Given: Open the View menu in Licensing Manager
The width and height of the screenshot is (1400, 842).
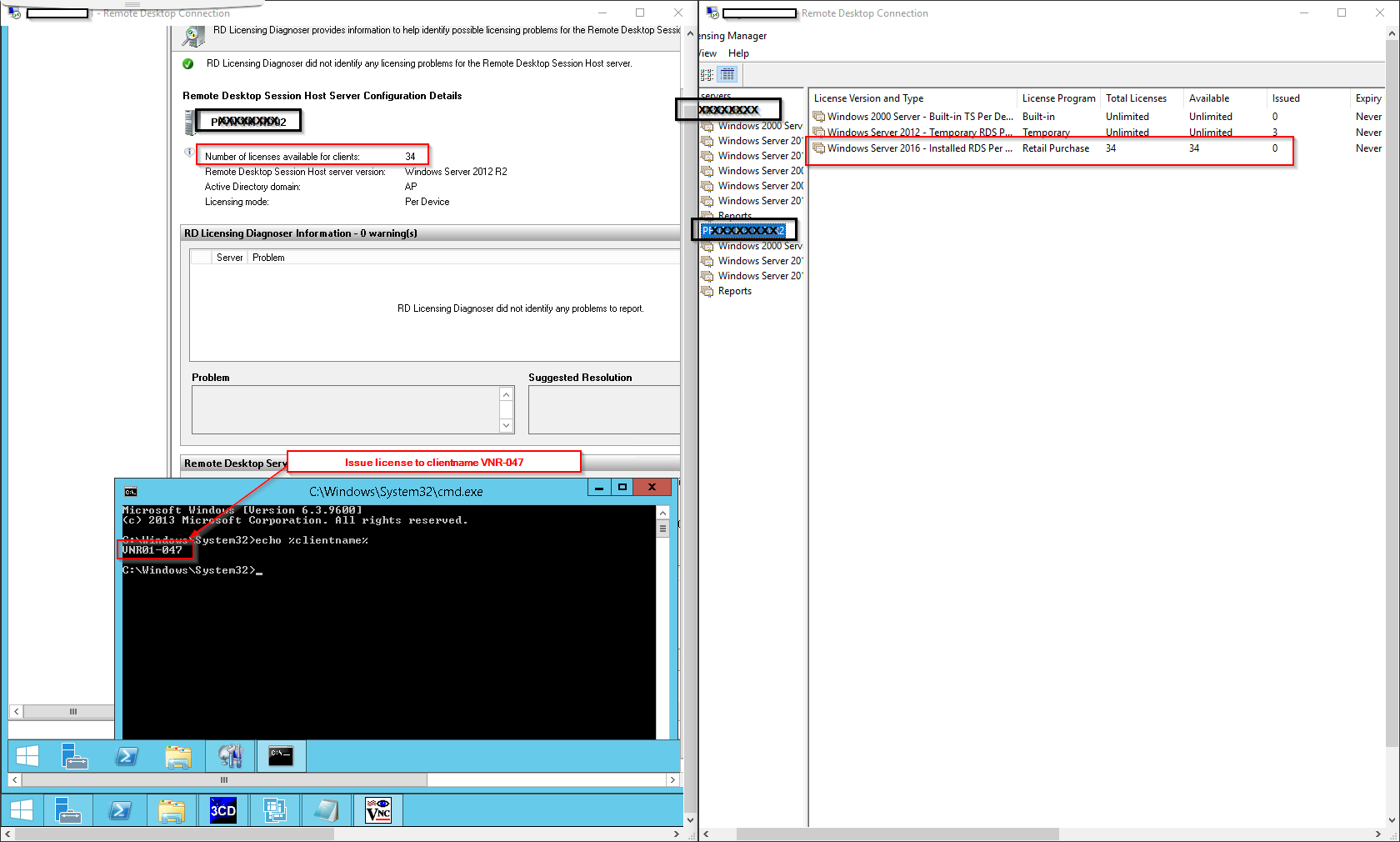Looking at the screenshot, I should tap(707, 53).
